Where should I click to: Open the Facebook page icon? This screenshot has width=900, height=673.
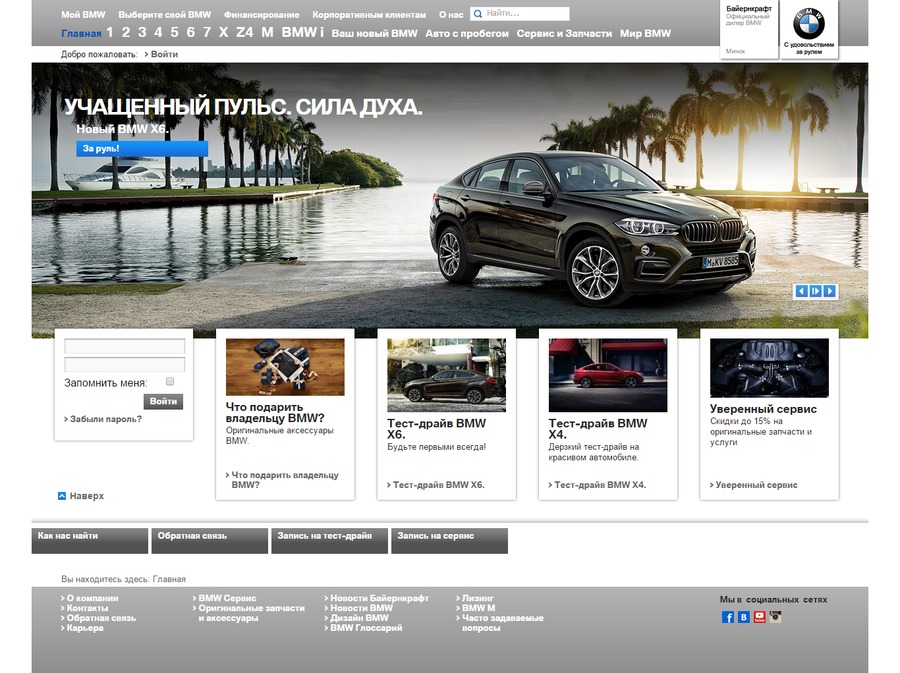(727, 617)
